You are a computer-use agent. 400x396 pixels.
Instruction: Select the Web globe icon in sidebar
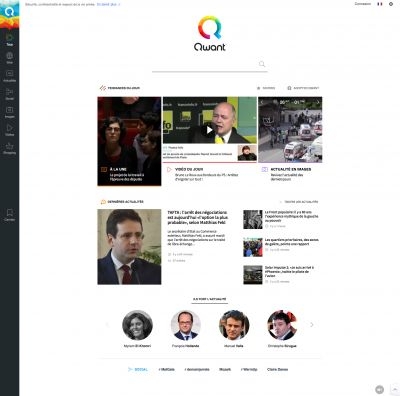coord(9,55)
